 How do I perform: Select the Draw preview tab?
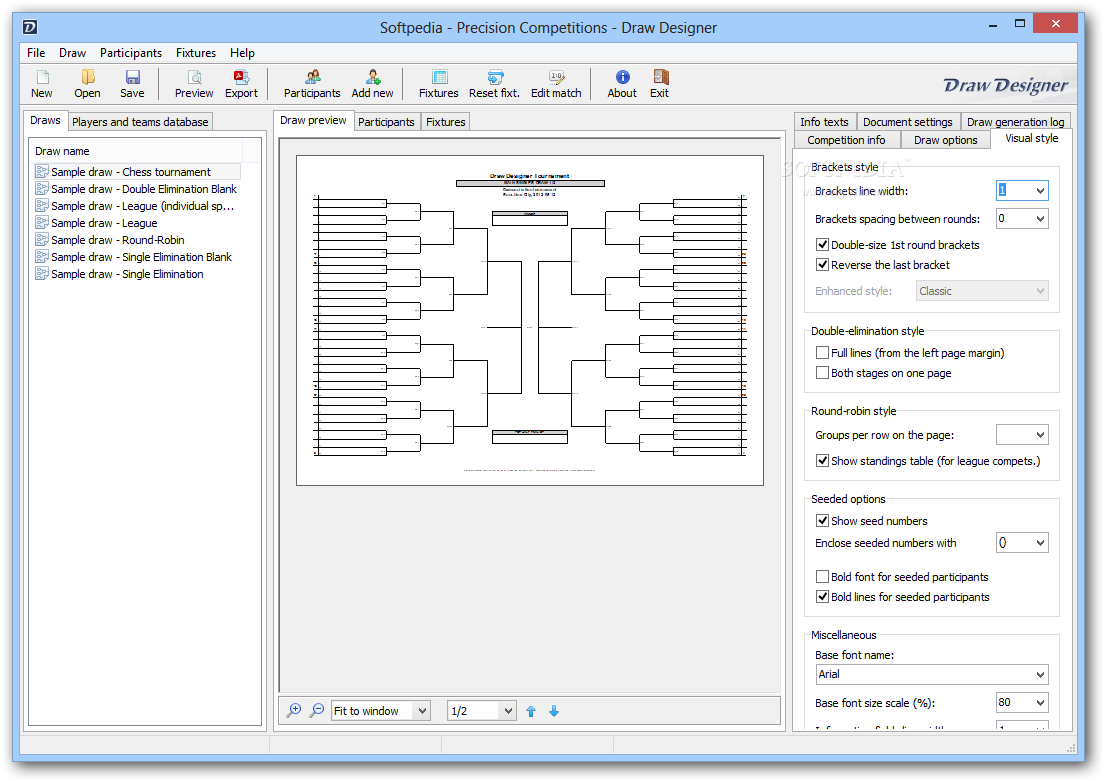(313, 120)
